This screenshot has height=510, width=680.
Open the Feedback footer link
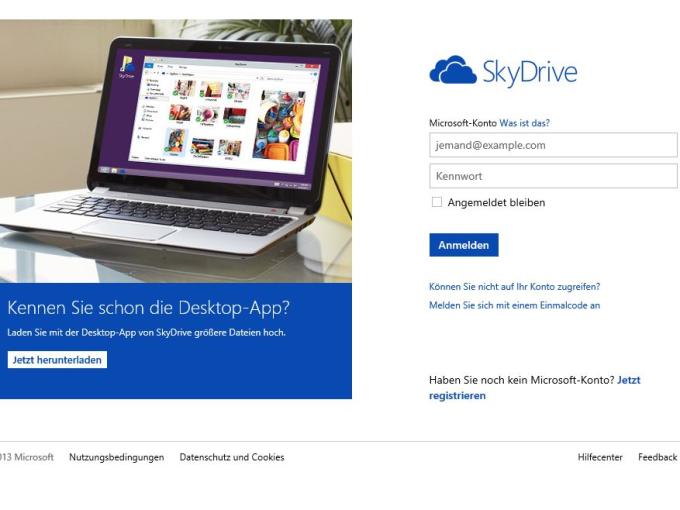coord(657,457)
